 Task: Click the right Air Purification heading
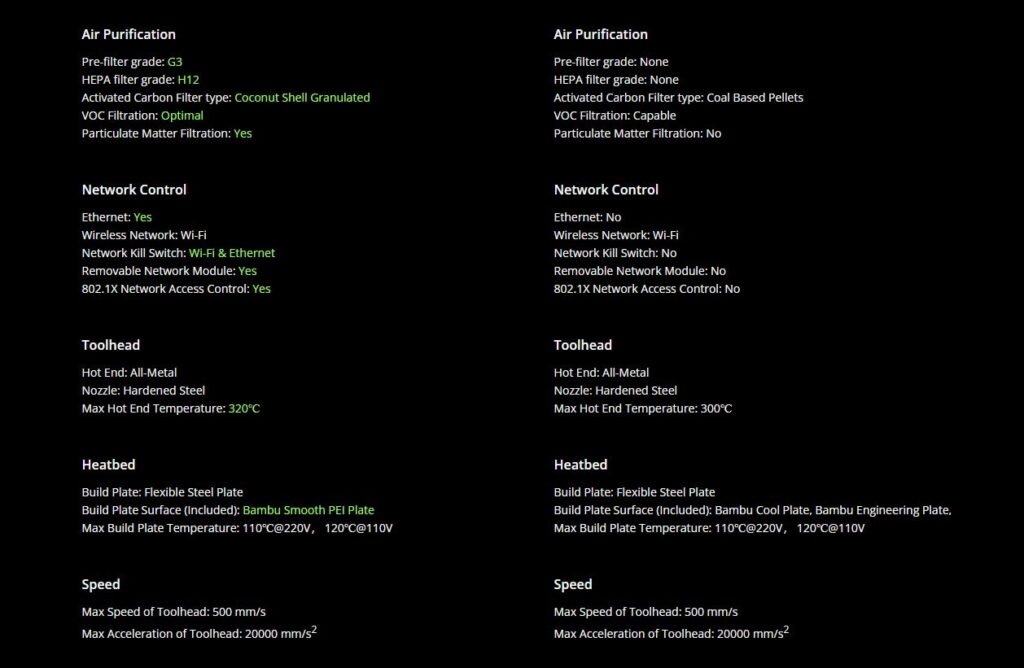click(x=601, y=35)
